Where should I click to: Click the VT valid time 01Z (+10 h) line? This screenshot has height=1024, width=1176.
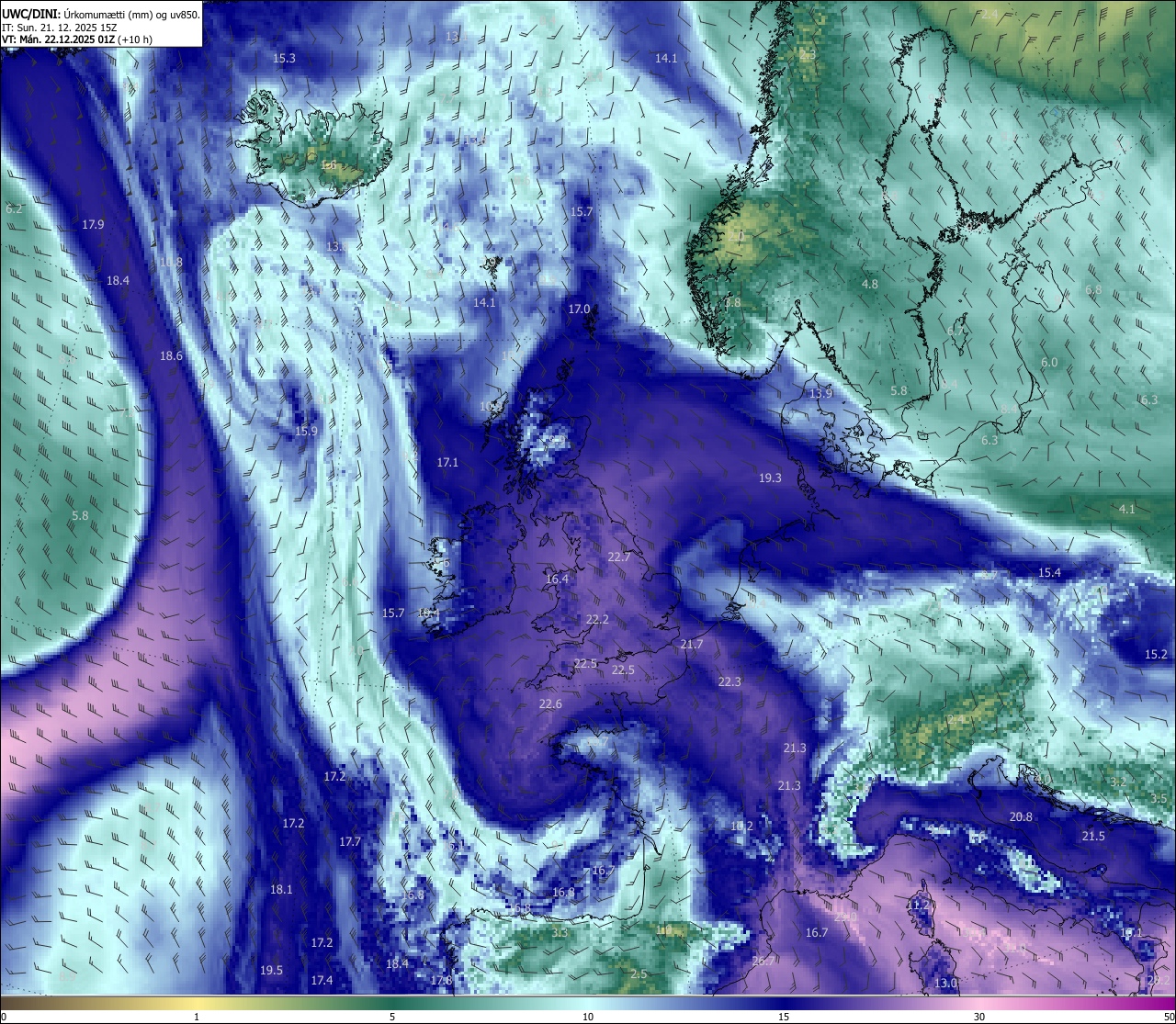click(77, 39)
